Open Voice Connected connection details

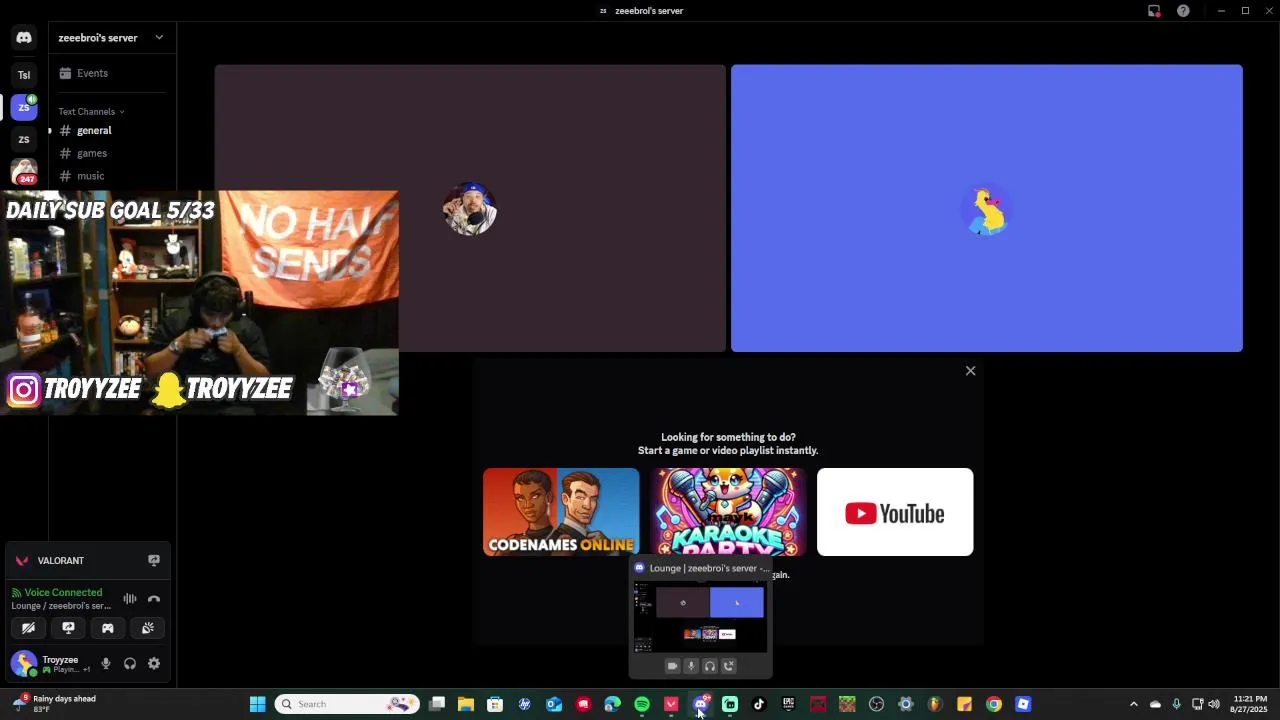pyautogui.click(x=63, y=593)
